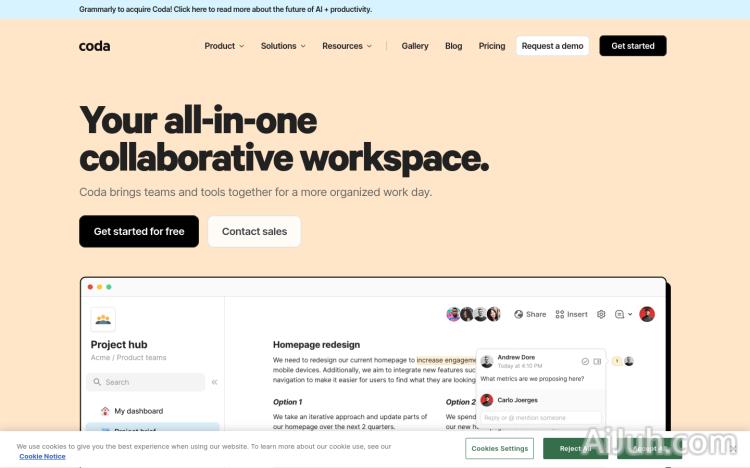Click the Request a demo button
The height and width of the screenshot is (468, 750).
coord(552,46)
